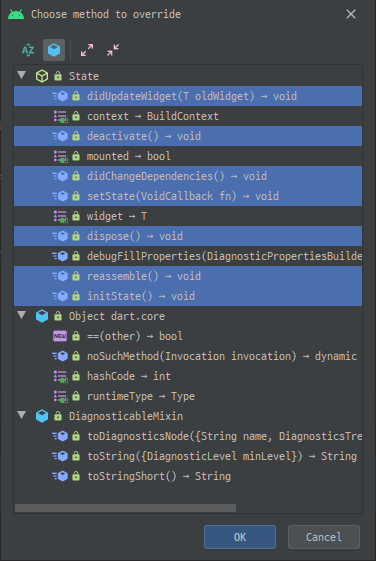Select hashCode → int property
The width and height of the screenshot is (376, 561).
click(188, 376)
